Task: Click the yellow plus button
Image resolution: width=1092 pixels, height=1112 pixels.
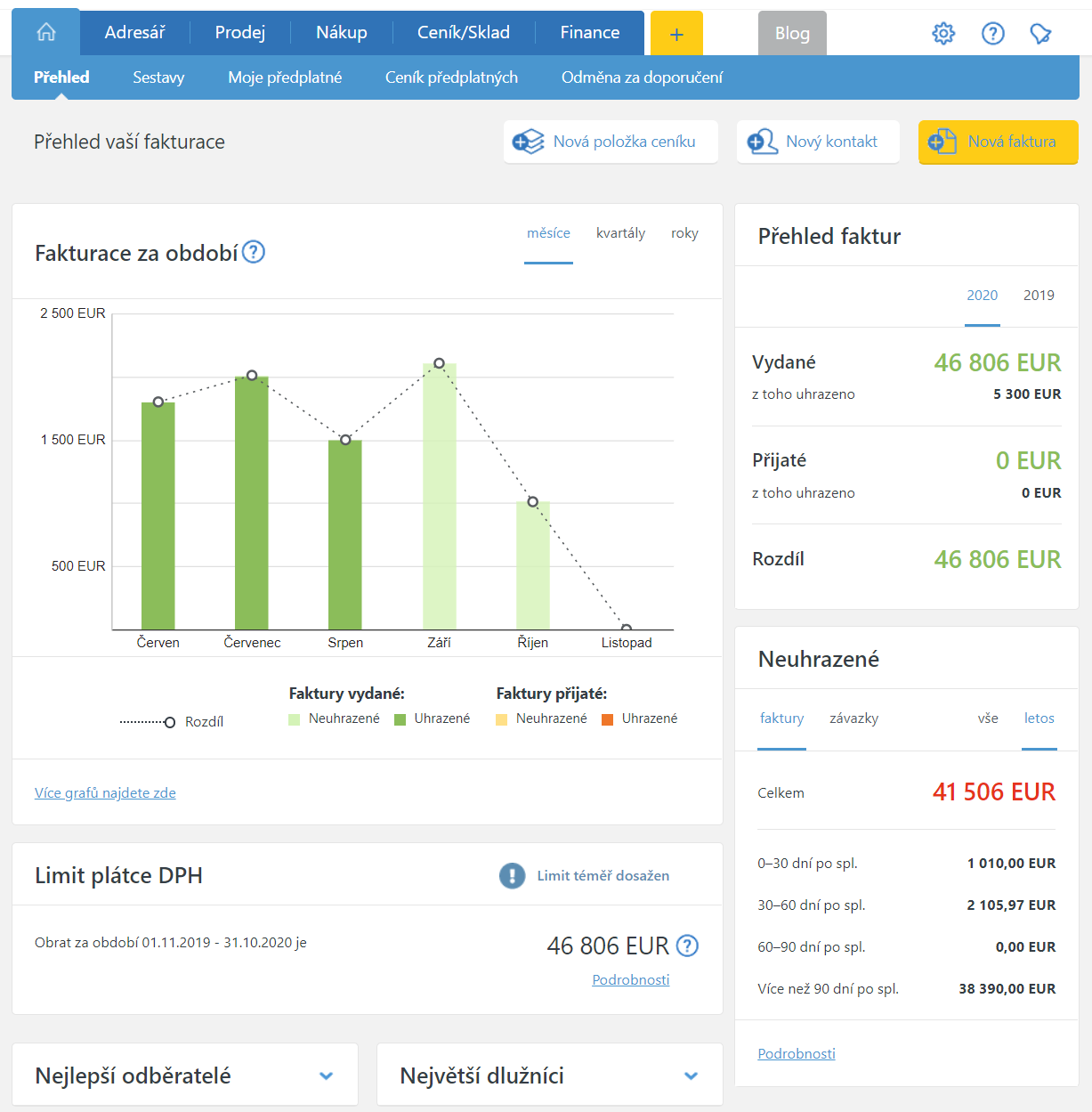Action: pos(676,34)
